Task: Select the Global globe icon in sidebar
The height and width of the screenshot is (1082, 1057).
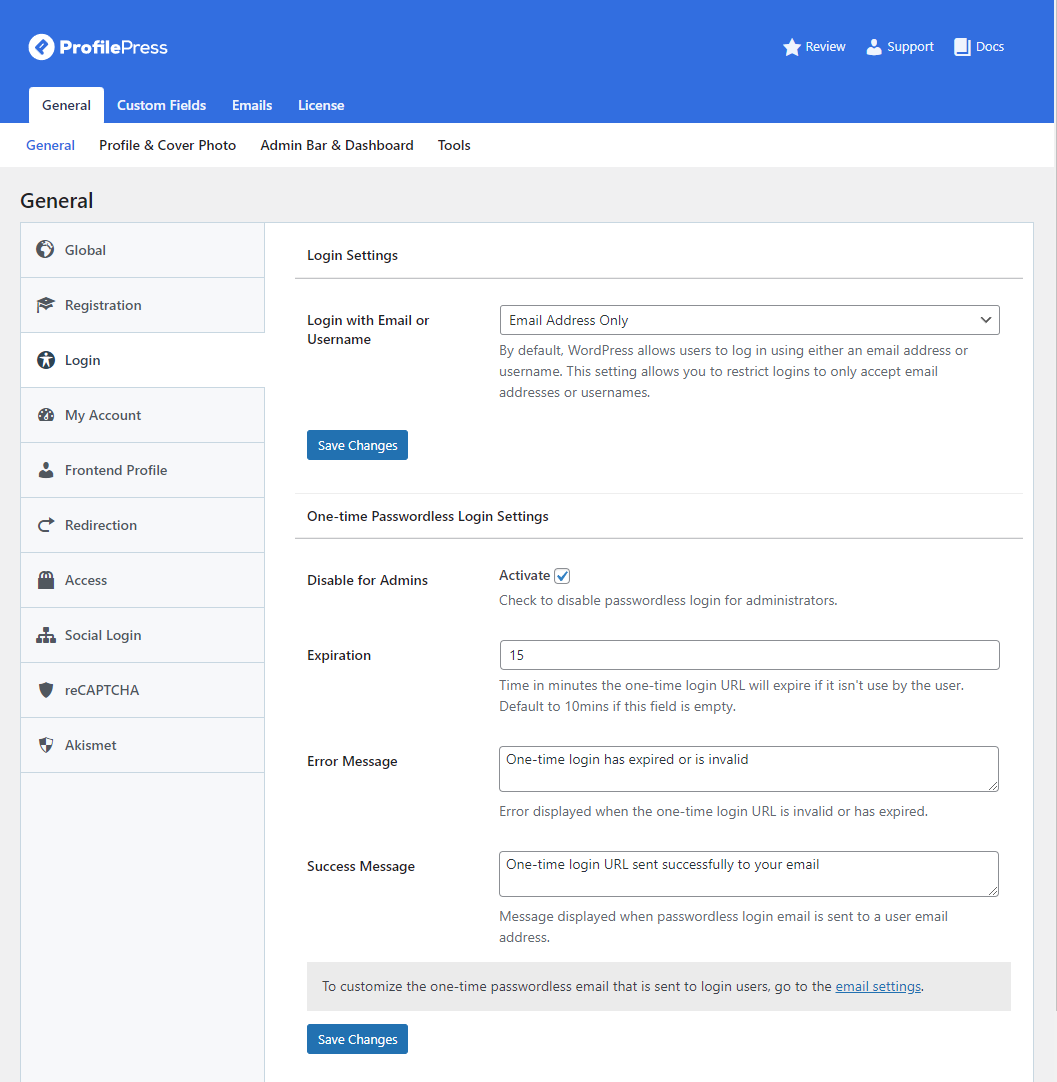Action: tap(45, 250)
